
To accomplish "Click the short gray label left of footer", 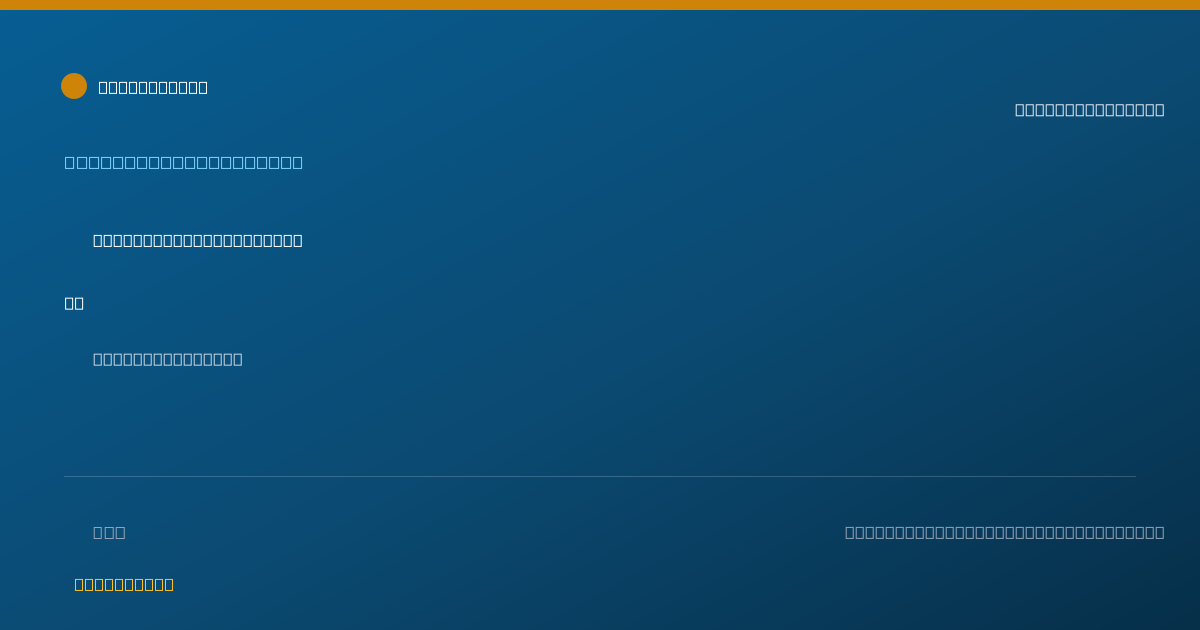I will (x=109, y=532).
